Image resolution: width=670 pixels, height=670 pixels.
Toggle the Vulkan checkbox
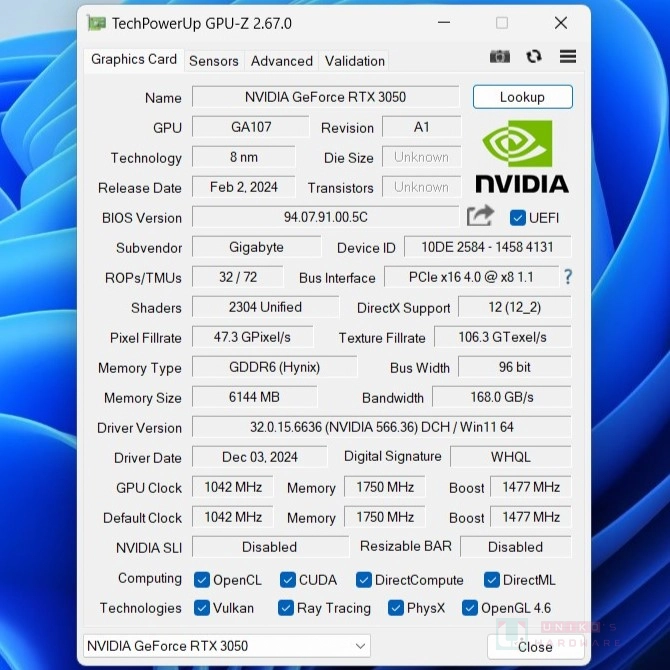[x=202, y=608]
